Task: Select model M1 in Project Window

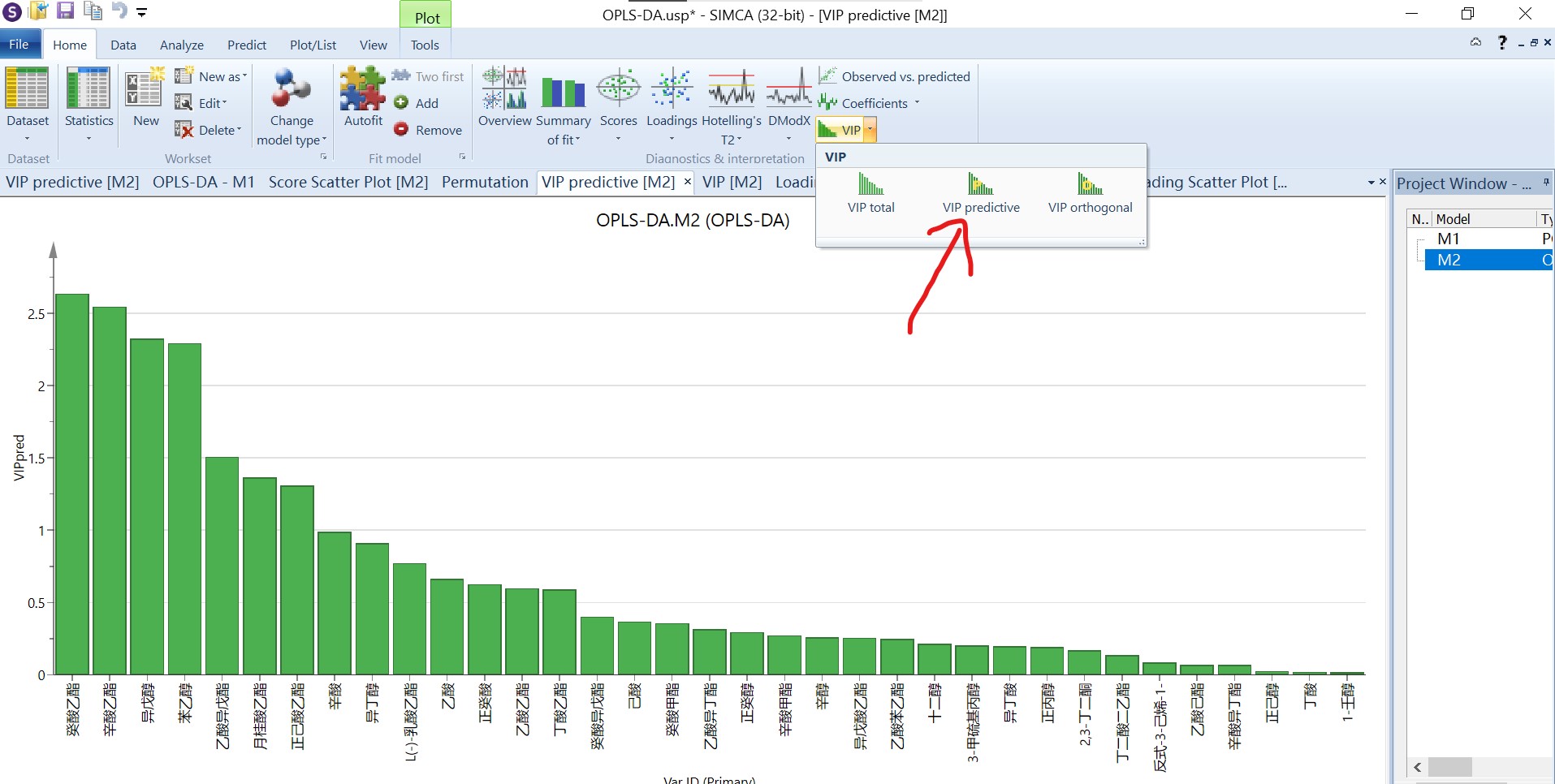Action: 1448,239
